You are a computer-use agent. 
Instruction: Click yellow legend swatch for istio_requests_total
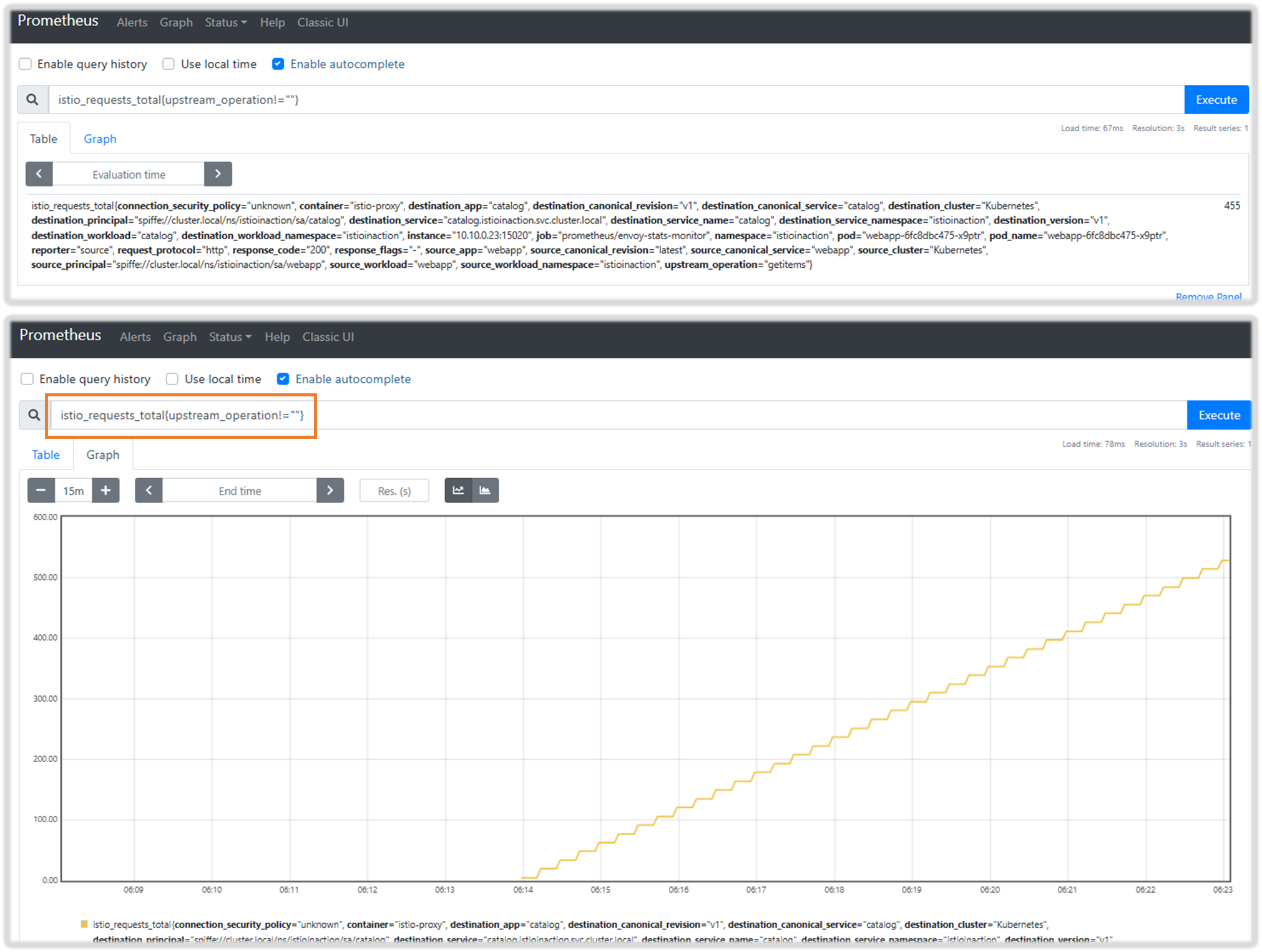point(84,924)
